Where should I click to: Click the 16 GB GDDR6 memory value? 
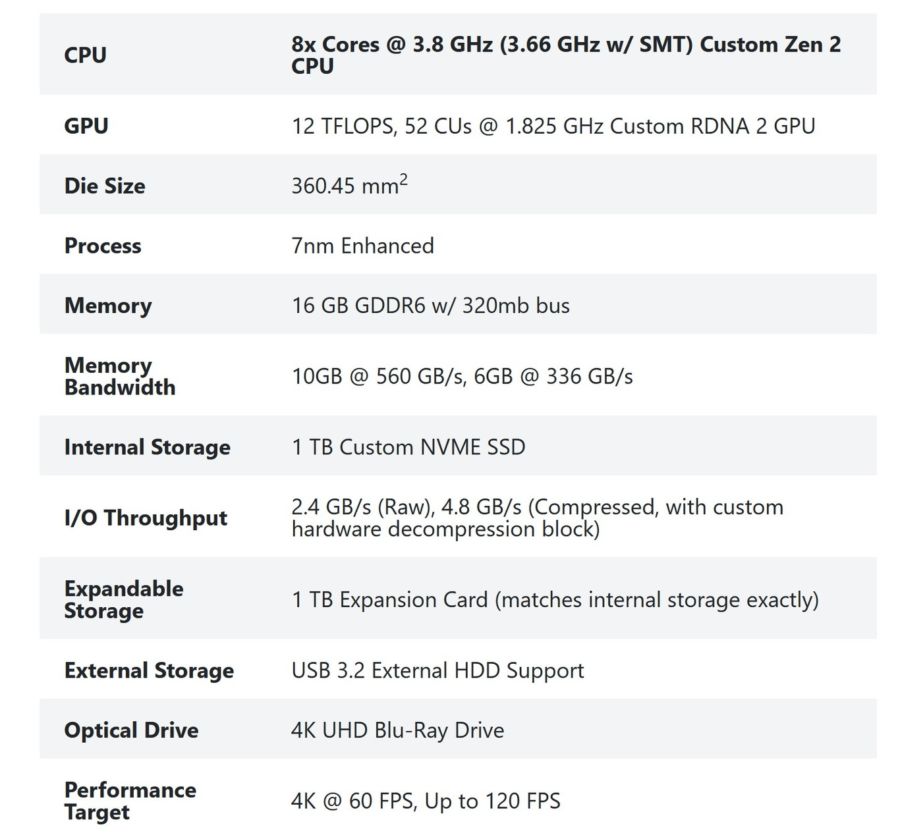(x=430, y=306)
